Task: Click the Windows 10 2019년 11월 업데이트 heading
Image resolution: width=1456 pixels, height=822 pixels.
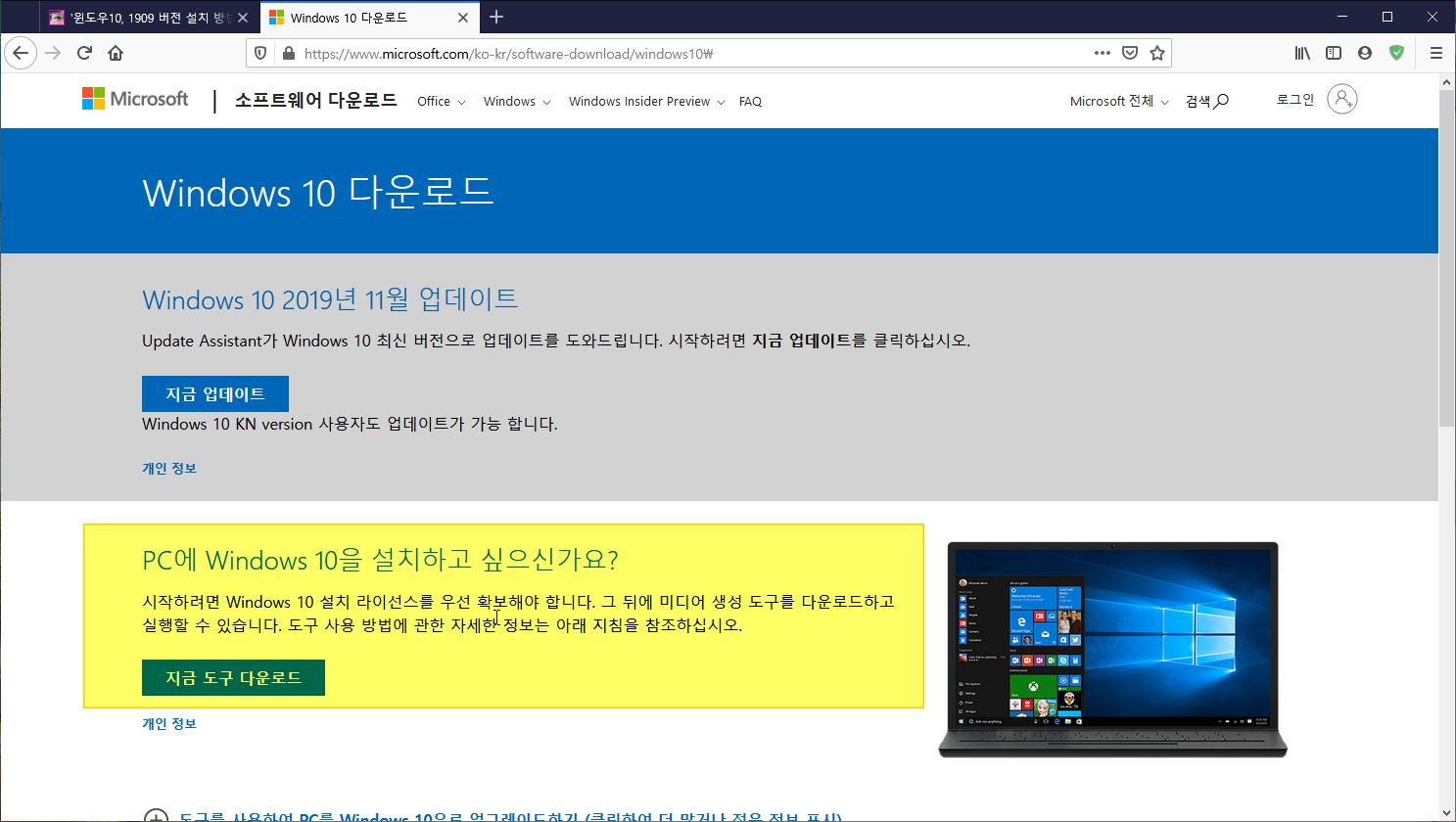Action: pos(330,299)
